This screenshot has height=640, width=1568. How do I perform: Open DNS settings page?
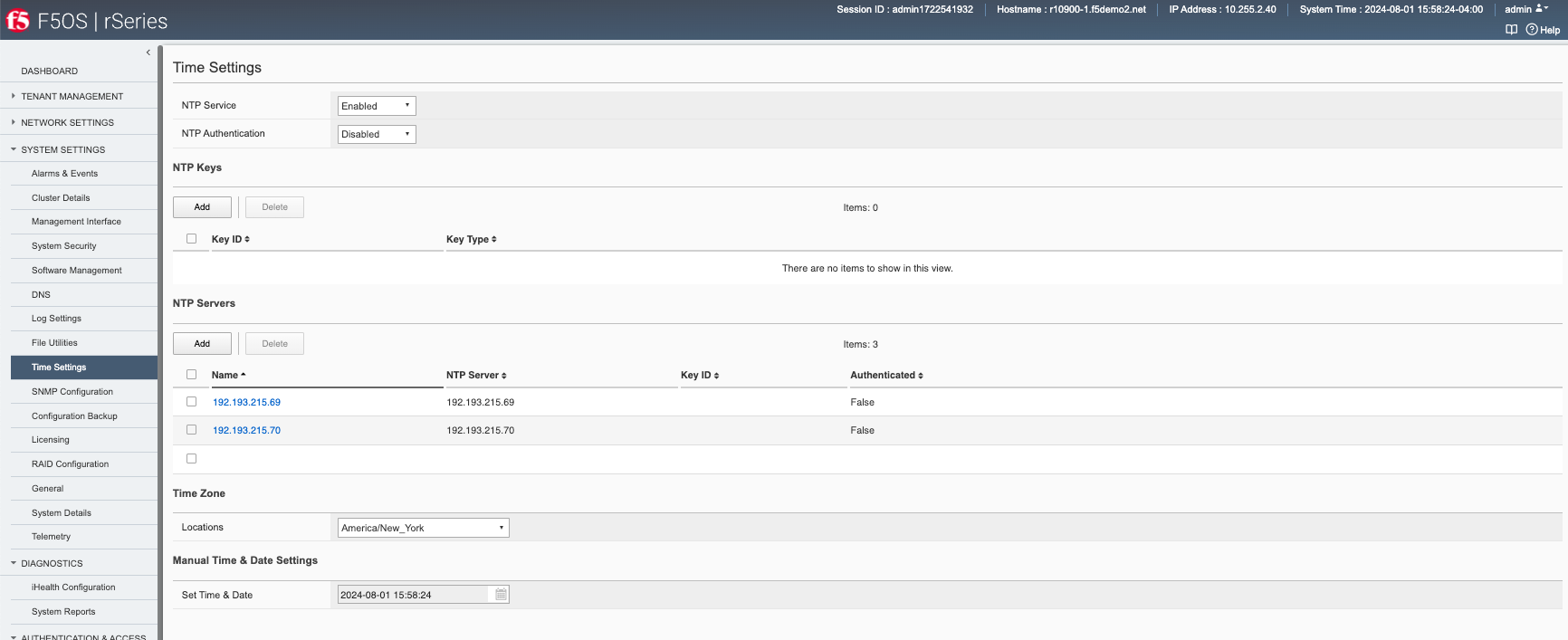(41, 295)
